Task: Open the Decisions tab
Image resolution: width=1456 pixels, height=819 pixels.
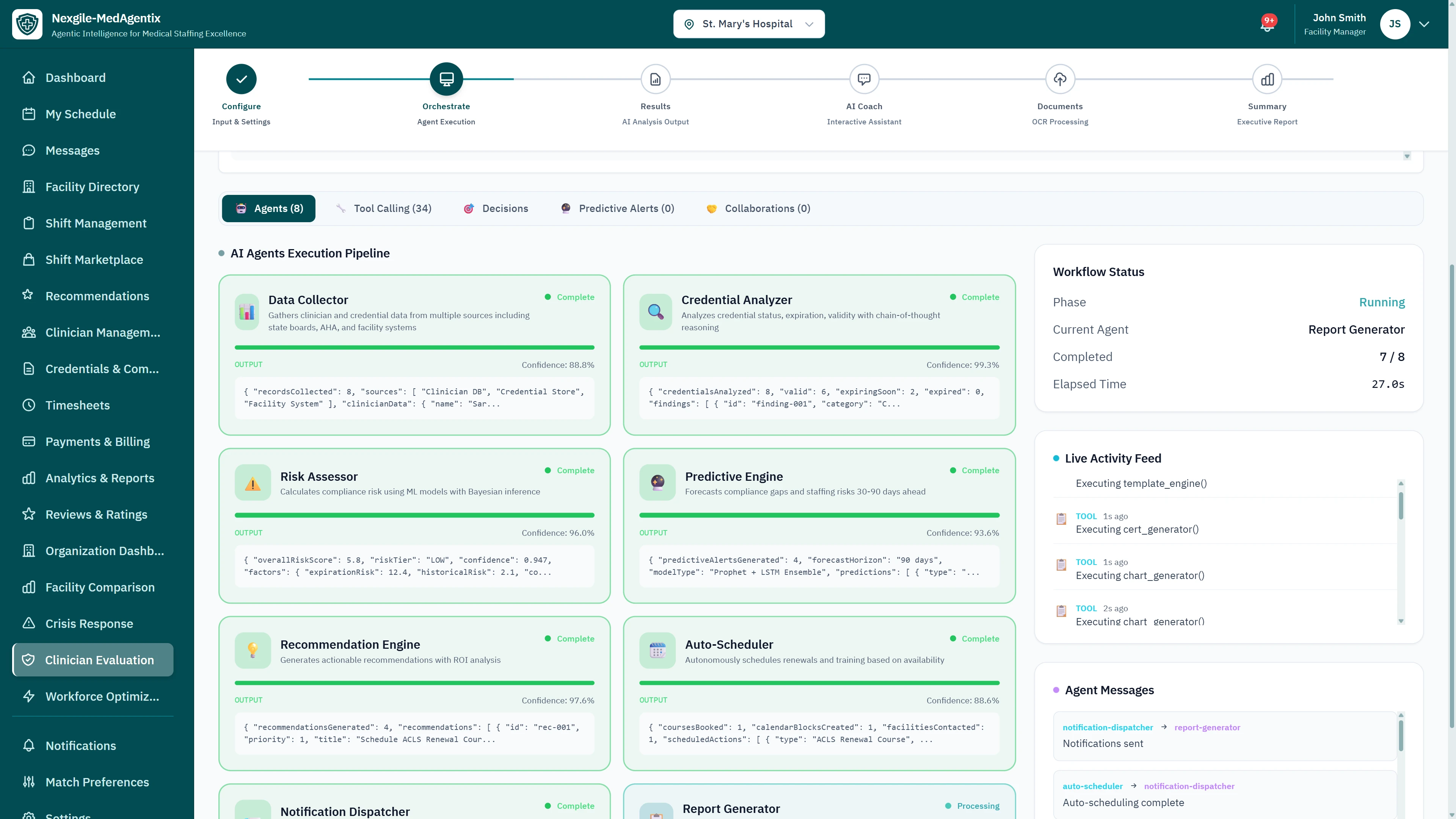Action: click(x=496, y=208)
